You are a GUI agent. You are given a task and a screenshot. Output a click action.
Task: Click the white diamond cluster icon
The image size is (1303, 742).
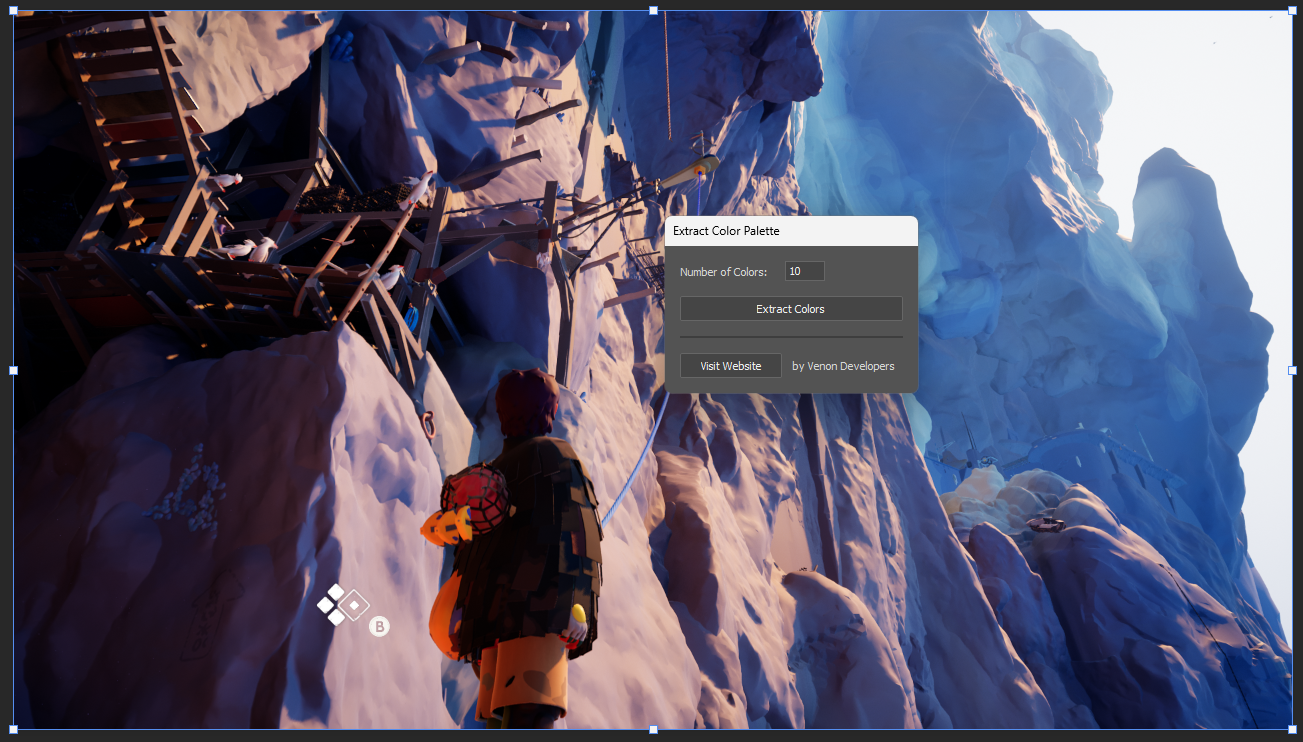[342, 605]
